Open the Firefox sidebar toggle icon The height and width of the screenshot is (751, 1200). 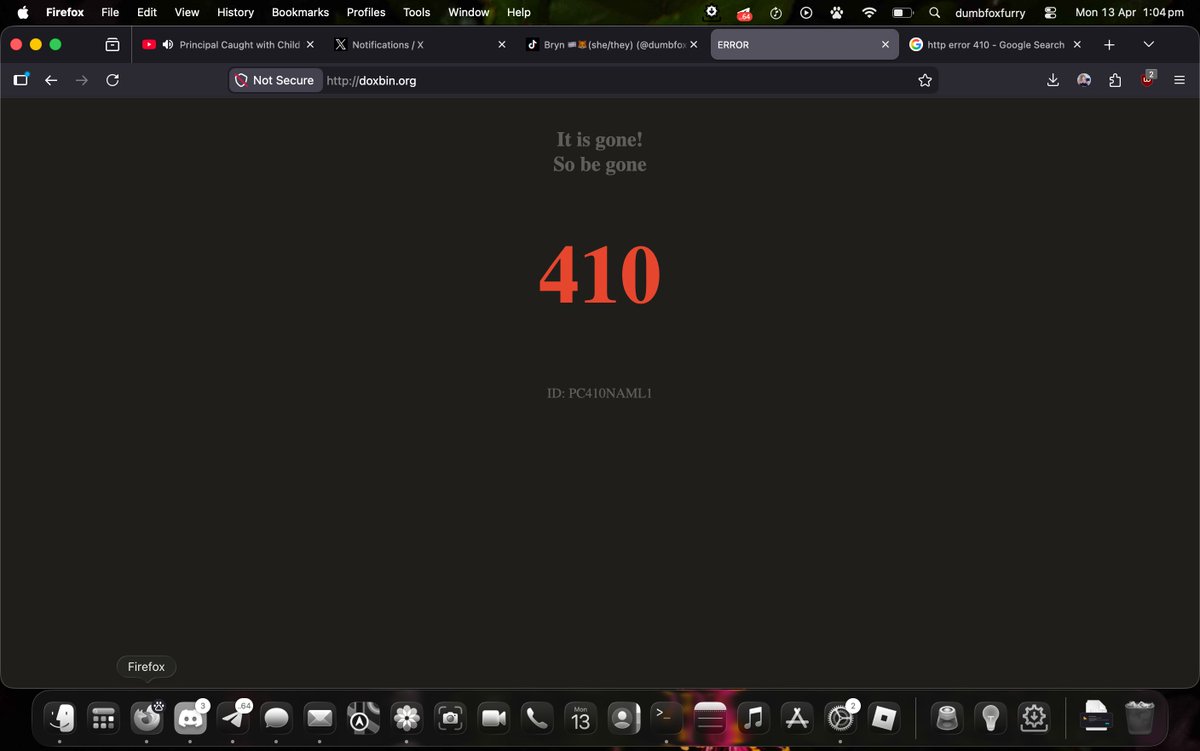pos(20,80)
